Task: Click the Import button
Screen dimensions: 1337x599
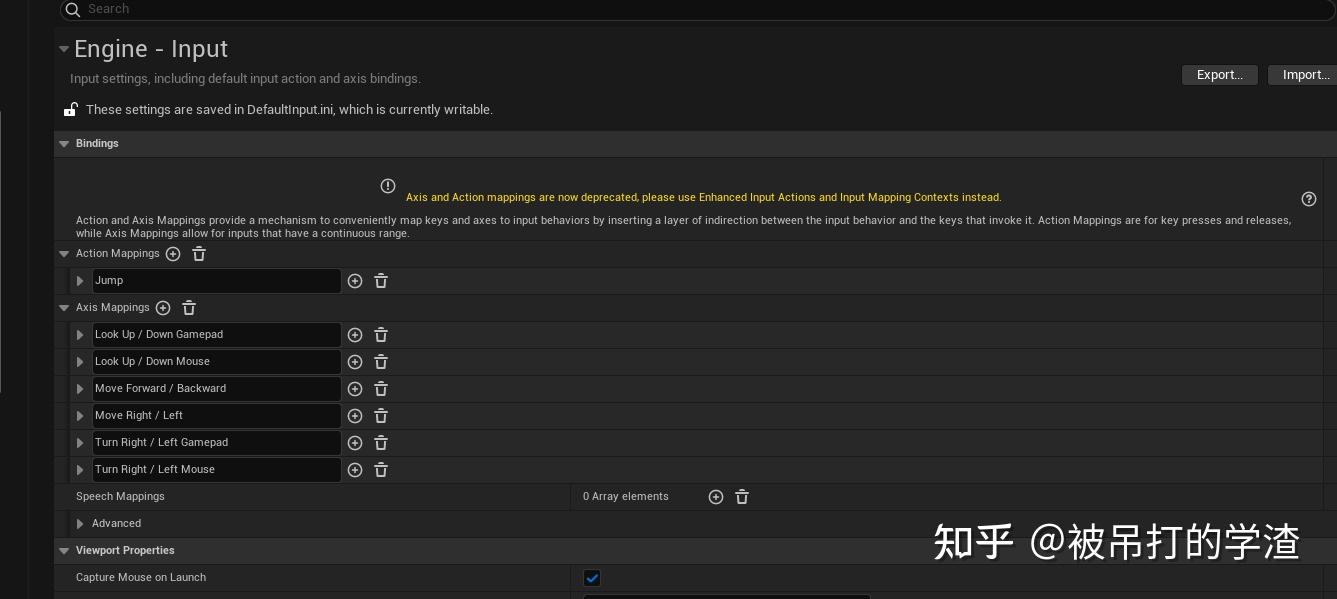Action: pos(1305,75)
